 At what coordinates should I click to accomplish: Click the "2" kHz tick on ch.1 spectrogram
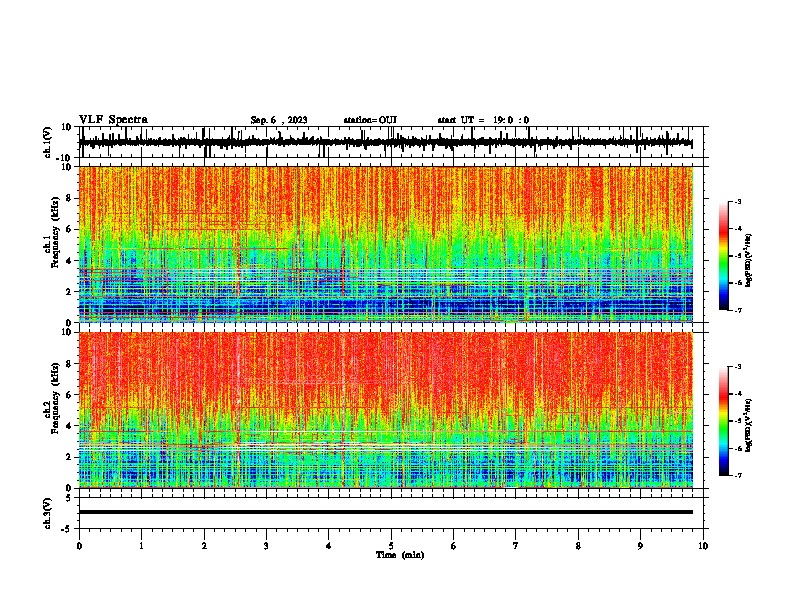tap(69, 292)
